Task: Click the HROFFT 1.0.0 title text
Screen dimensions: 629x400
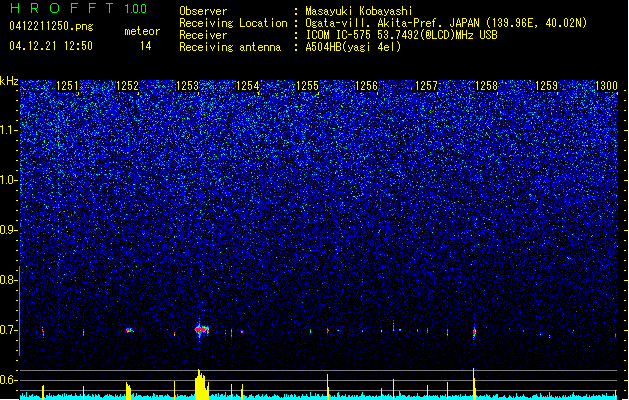Action: tap(79, 8)
